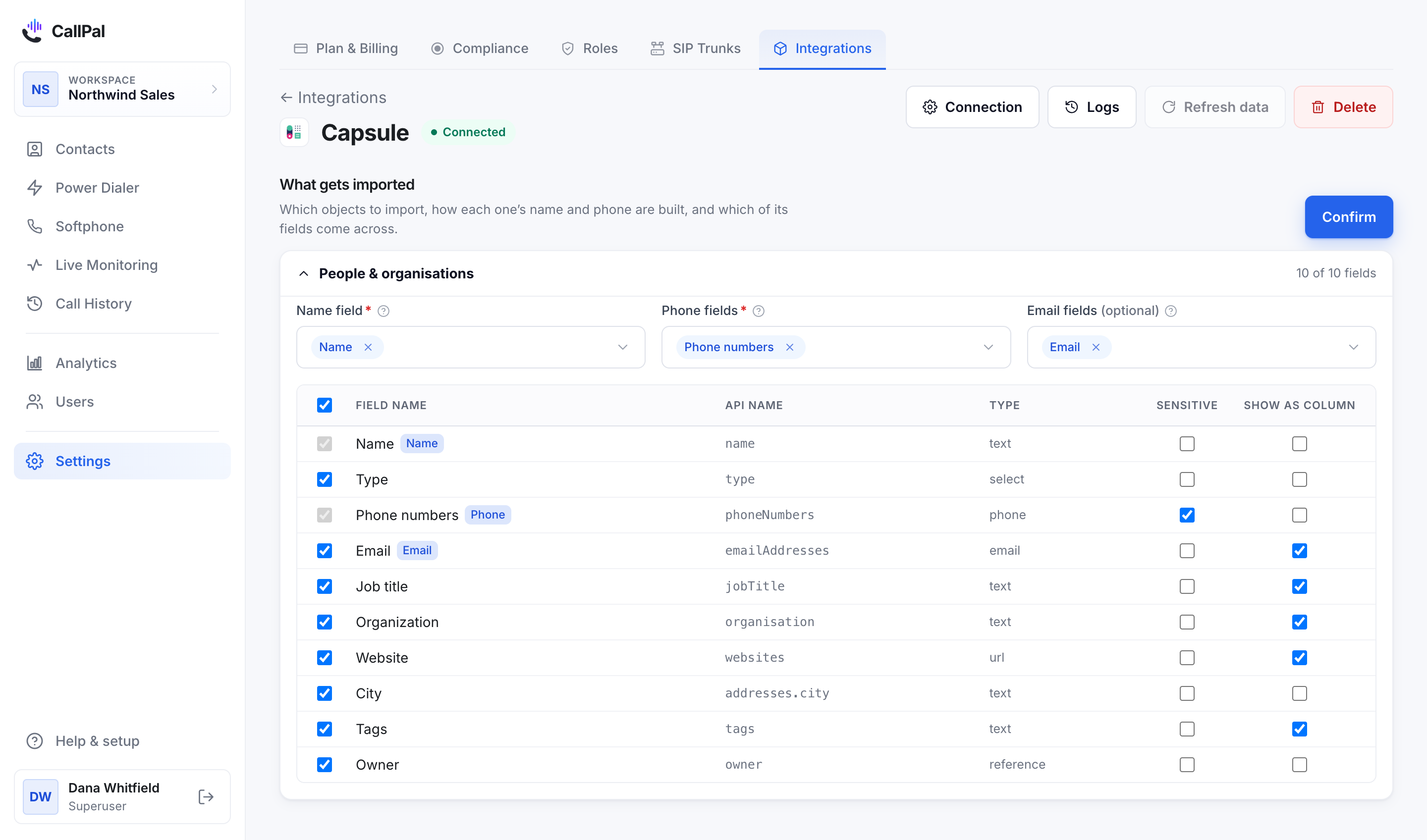This screenshot has height=840, width=1427.
Task: Go back to Integrations list
Action: (x=333, y=98)
